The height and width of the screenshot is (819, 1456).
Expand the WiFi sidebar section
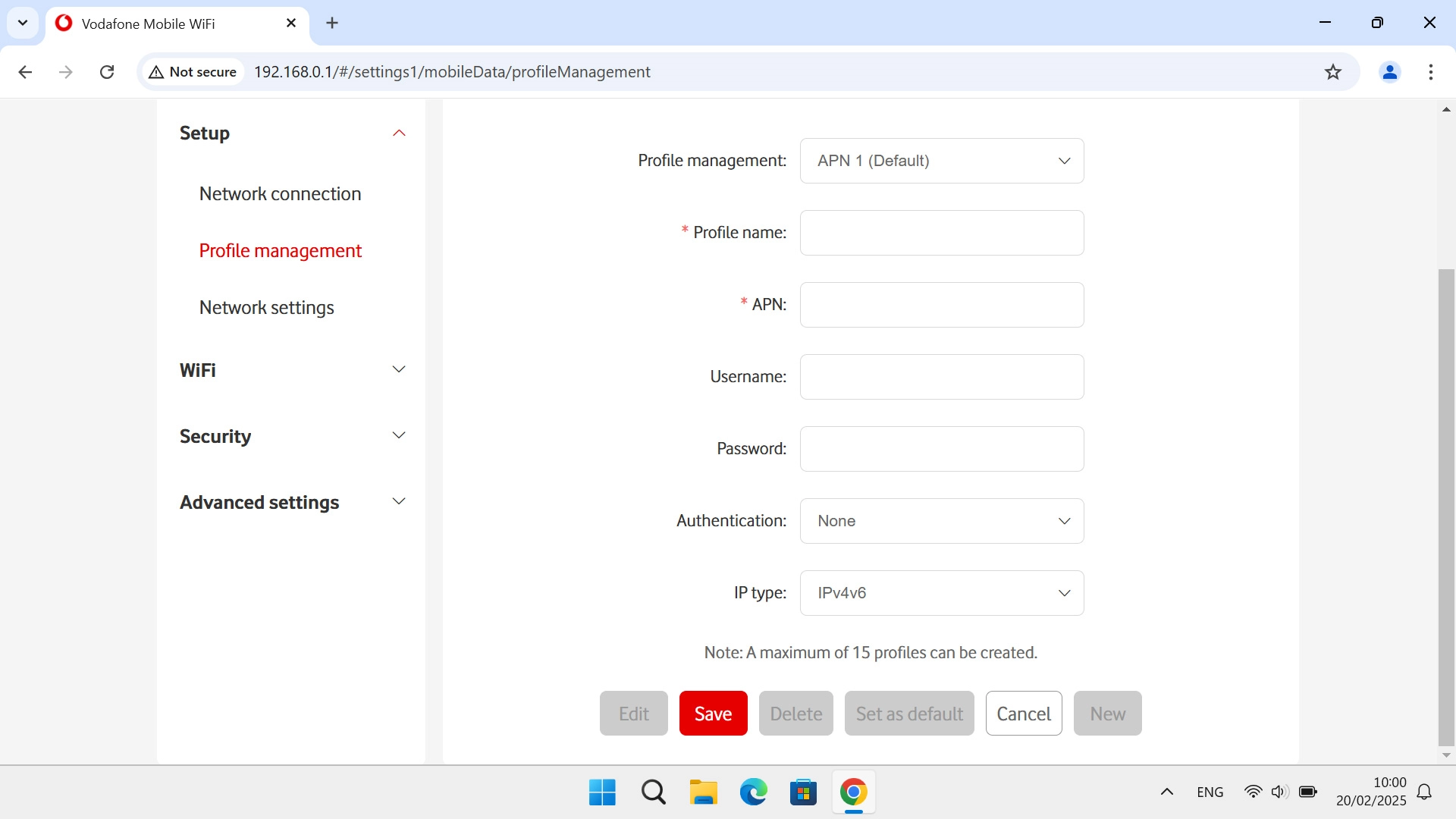[x=399, y=370]
